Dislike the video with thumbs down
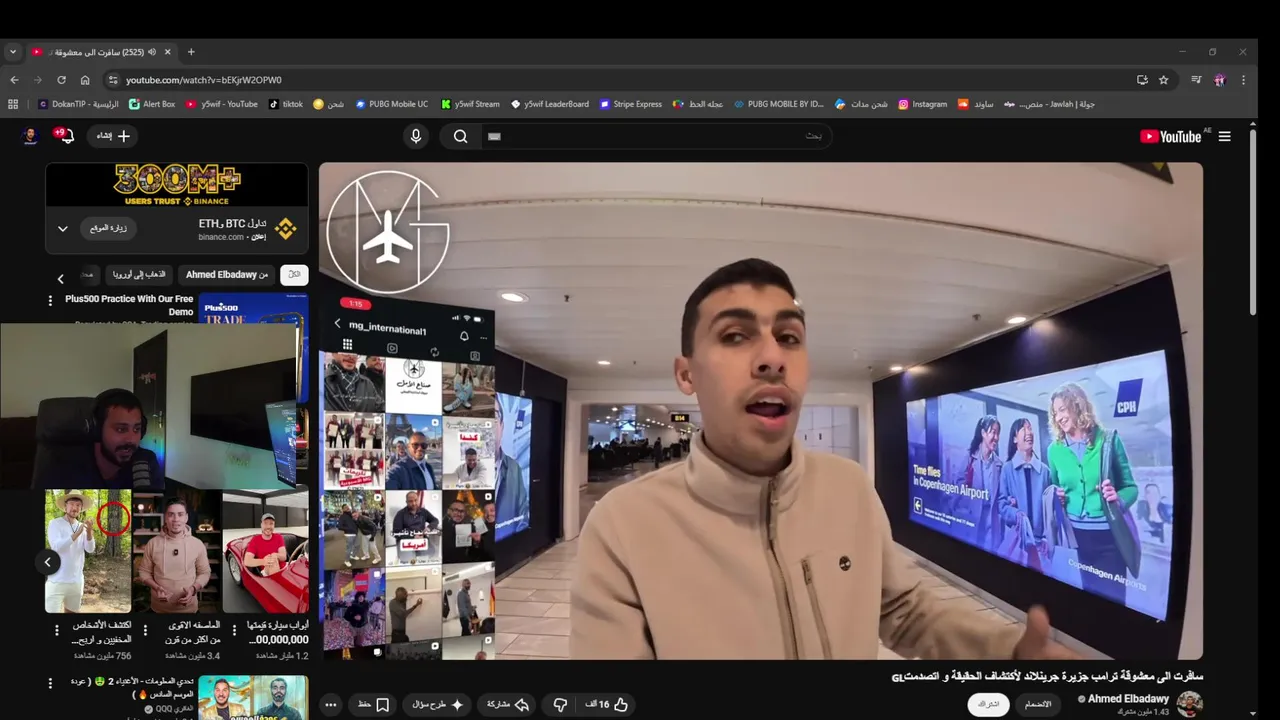The height and width of the screenshot is (720, 1280). [560, 704]
